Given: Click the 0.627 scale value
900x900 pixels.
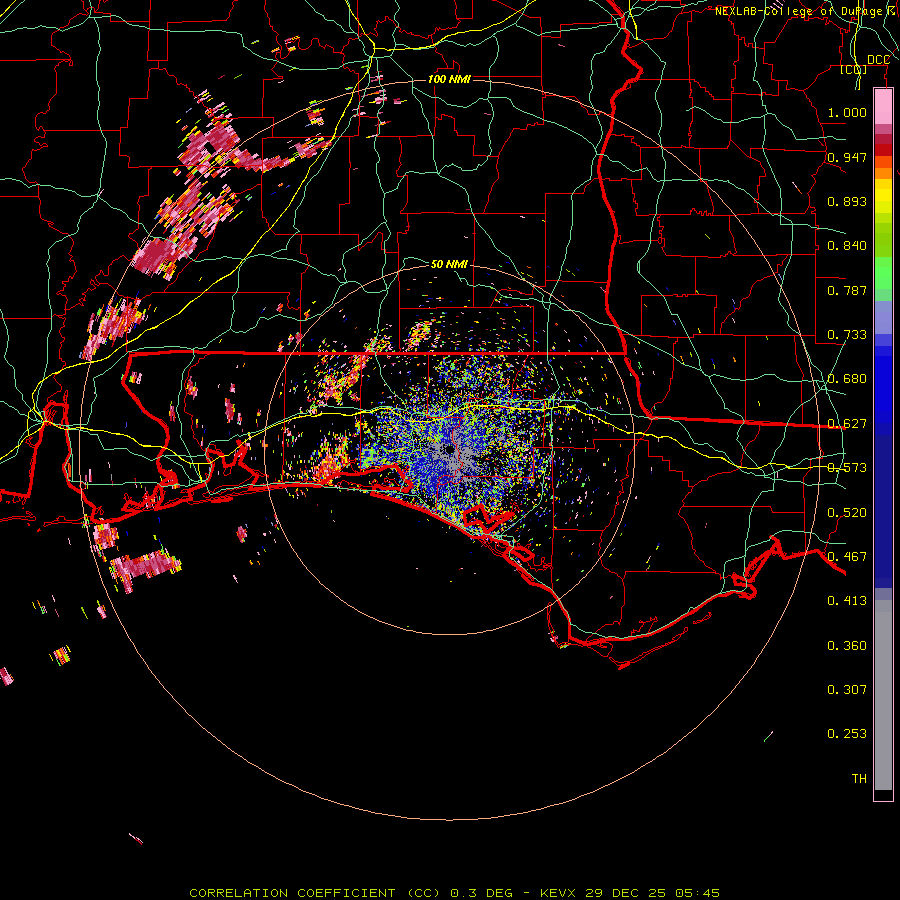Looking at the screenshot, I should tap(847, 424).
